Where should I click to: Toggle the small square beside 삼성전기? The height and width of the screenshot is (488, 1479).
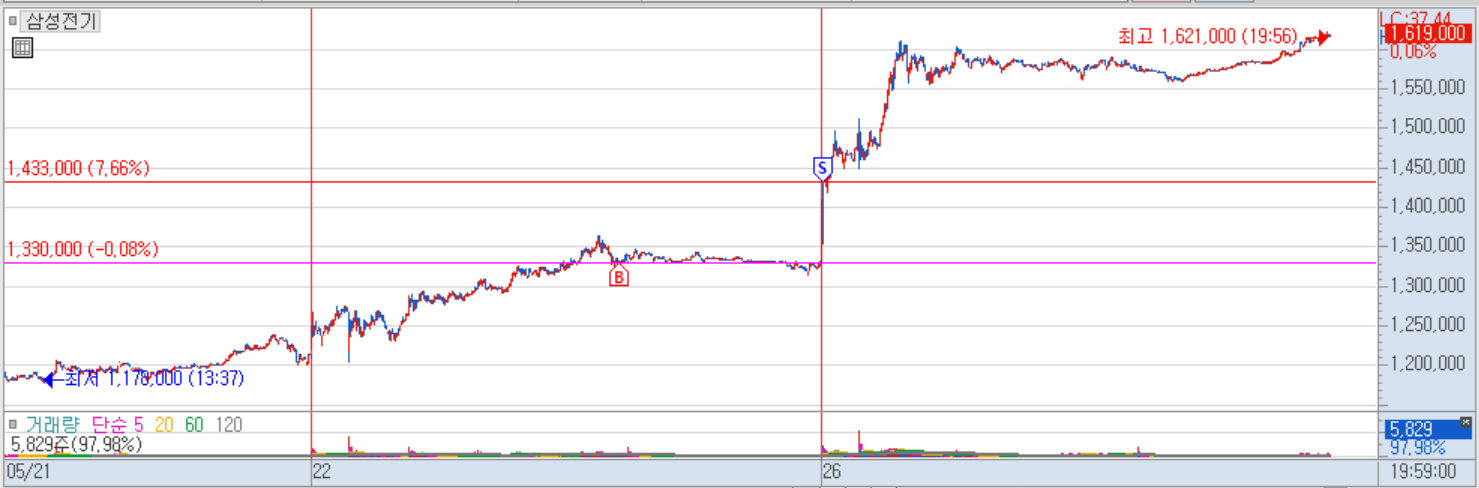(13, 20)
